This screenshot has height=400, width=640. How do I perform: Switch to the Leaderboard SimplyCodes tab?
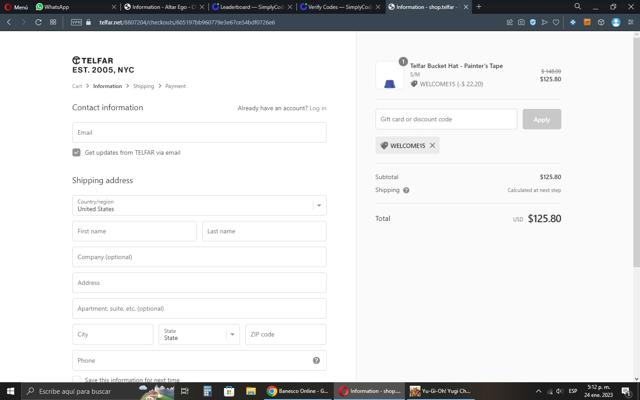point(252,7)
